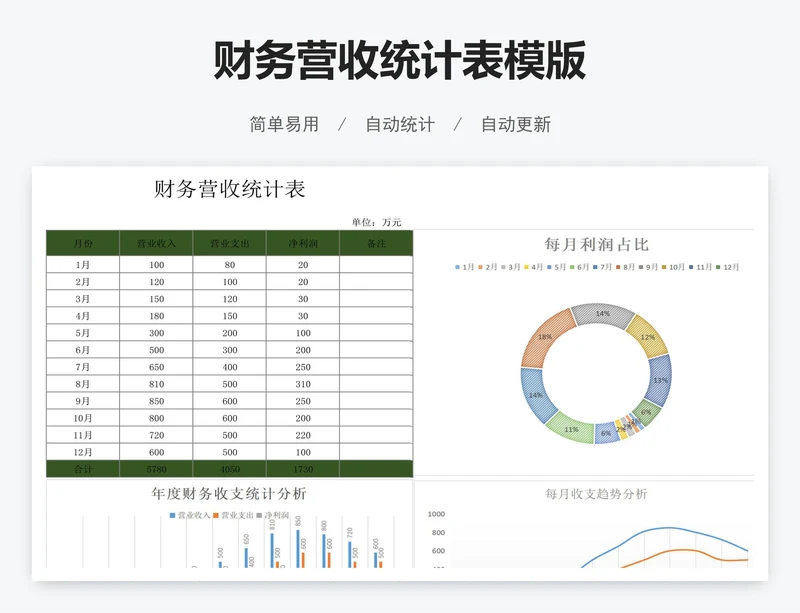800x613 pixels.
Task: Click the 每月利润占比 chart title
Action: pyautogui.click(x=596, y=244)
